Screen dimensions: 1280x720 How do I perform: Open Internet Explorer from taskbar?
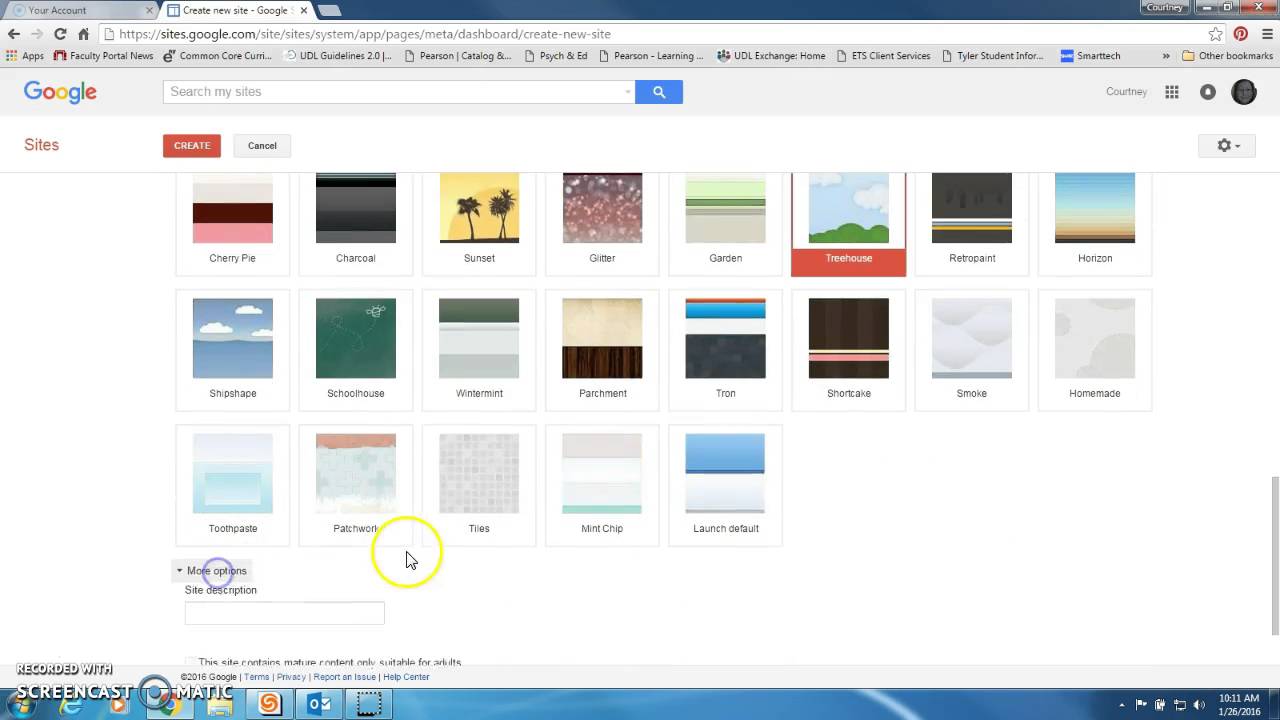pos(71,704)
